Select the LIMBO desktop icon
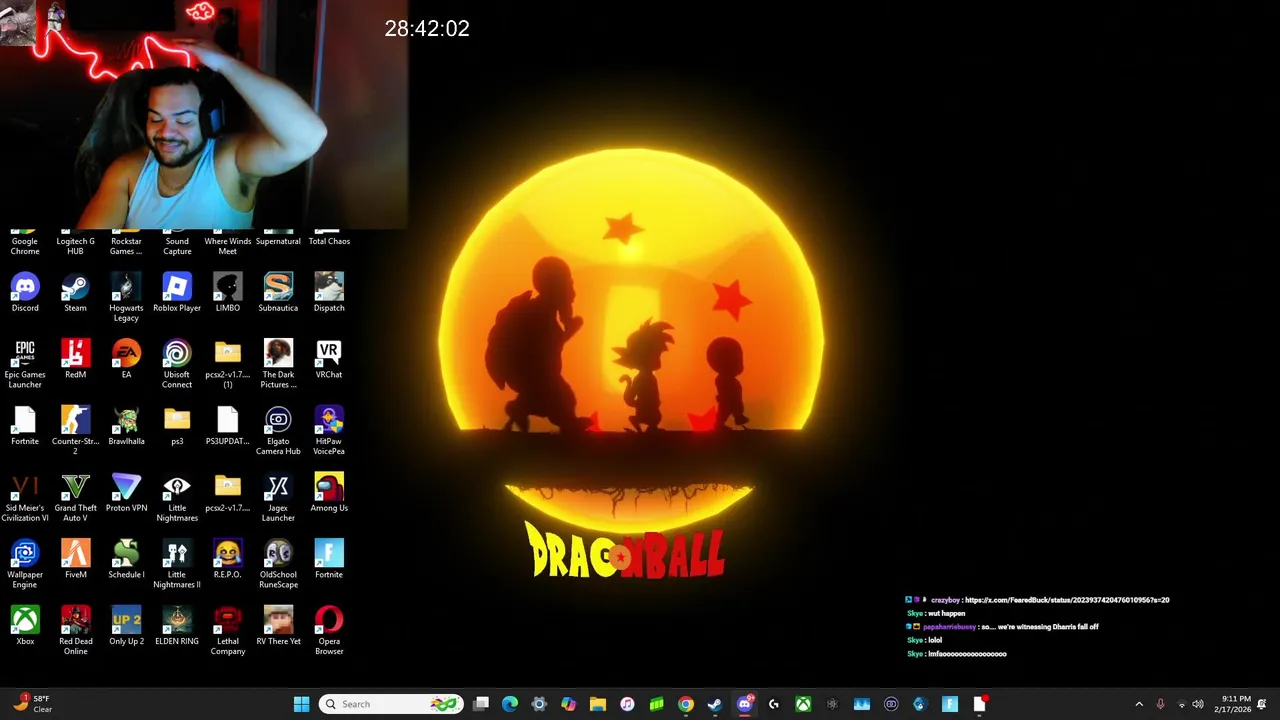1280x720 pixels. click(228, 293)
